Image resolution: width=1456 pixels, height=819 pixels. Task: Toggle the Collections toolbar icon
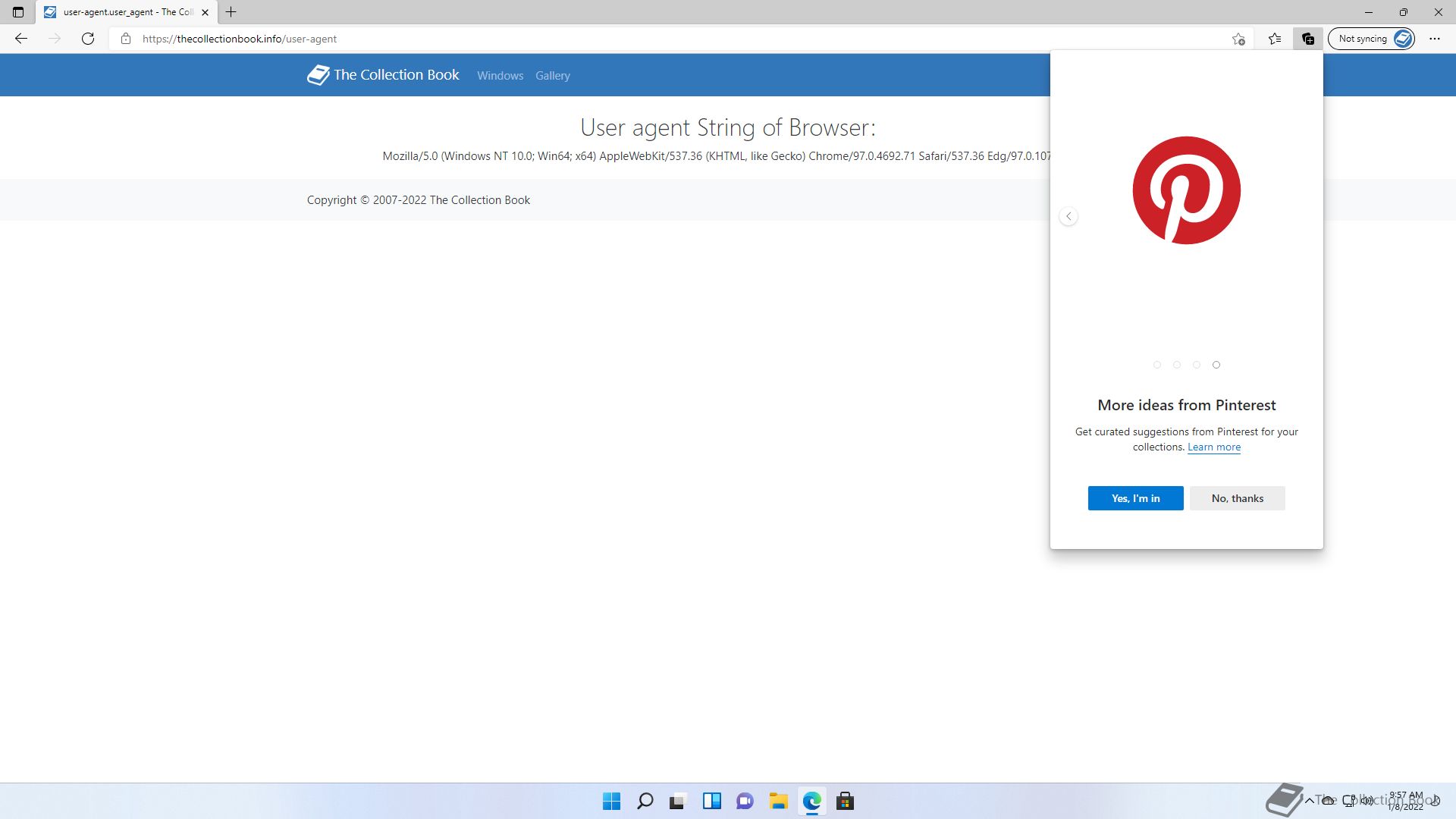pyautogui.click(x=1308, y=39)
